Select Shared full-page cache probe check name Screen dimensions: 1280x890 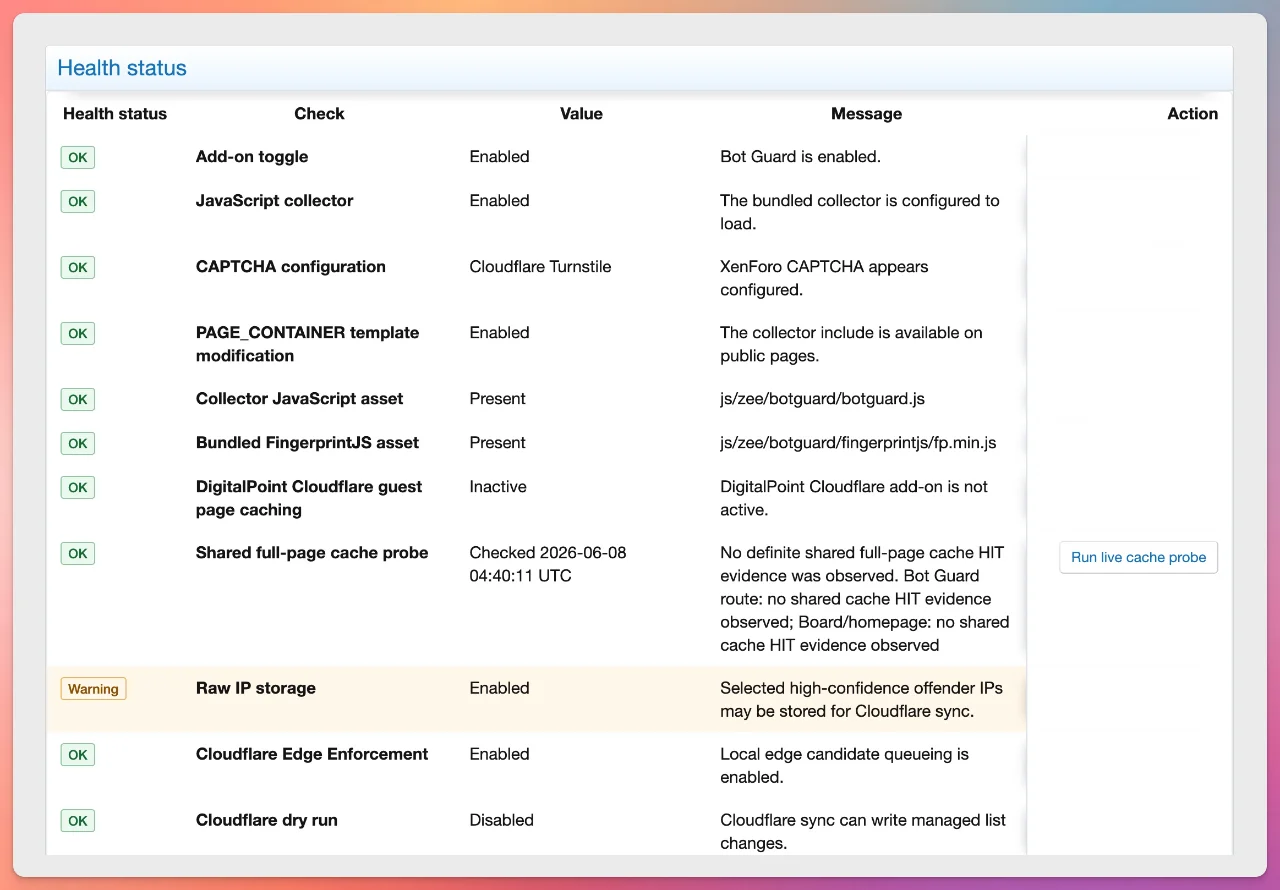(x=312, y=552)
